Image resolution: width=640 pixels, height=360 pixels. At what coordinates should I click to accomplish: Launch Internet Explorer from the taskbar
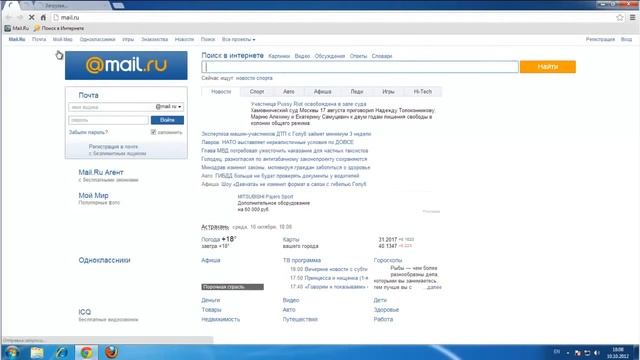tap(62, 352)
